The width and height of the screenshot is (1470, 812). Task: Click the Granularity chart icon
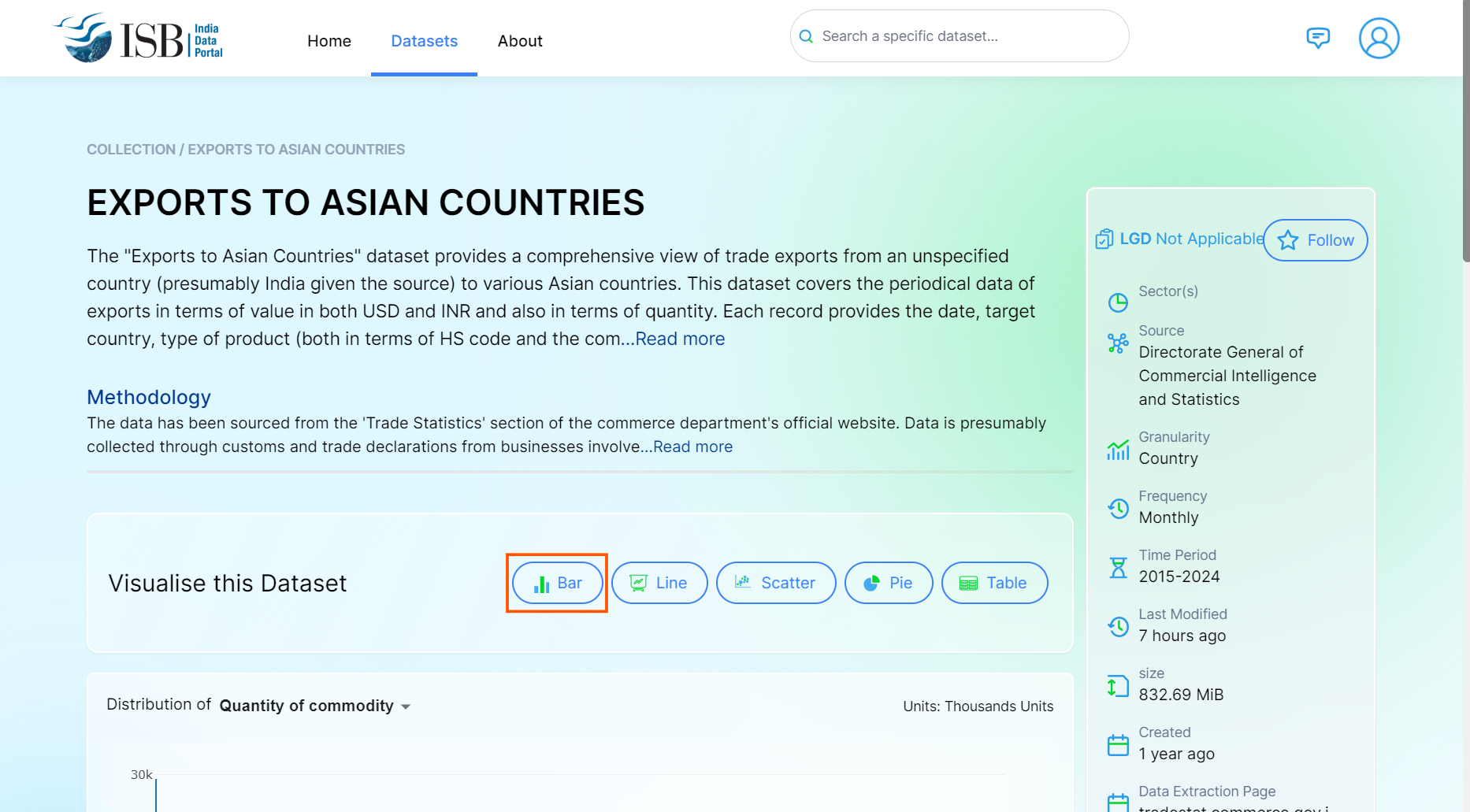click(1118, 450)
